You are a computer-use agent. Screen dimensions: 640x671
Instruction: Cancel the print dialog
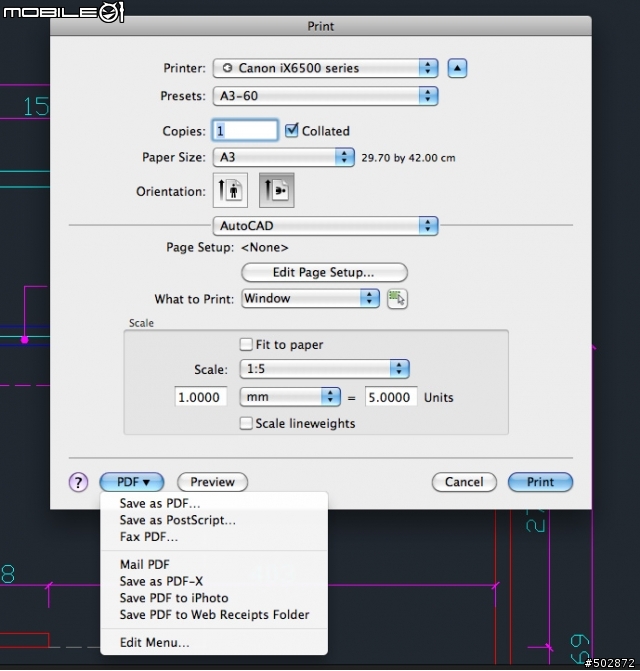click(464, 482)
